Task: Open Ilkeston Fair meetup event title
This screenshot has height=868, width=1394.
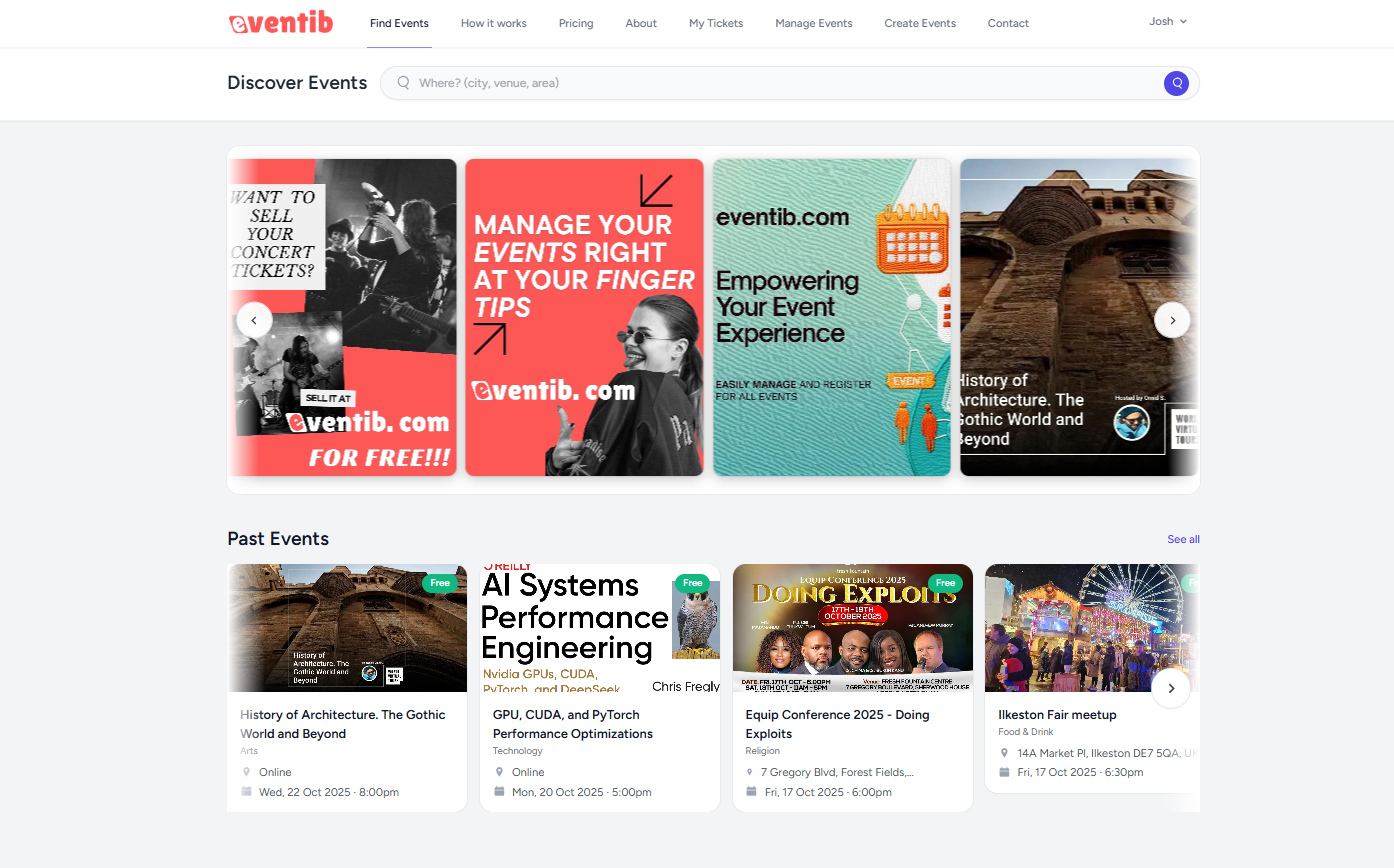Action: pos(1057,715)
